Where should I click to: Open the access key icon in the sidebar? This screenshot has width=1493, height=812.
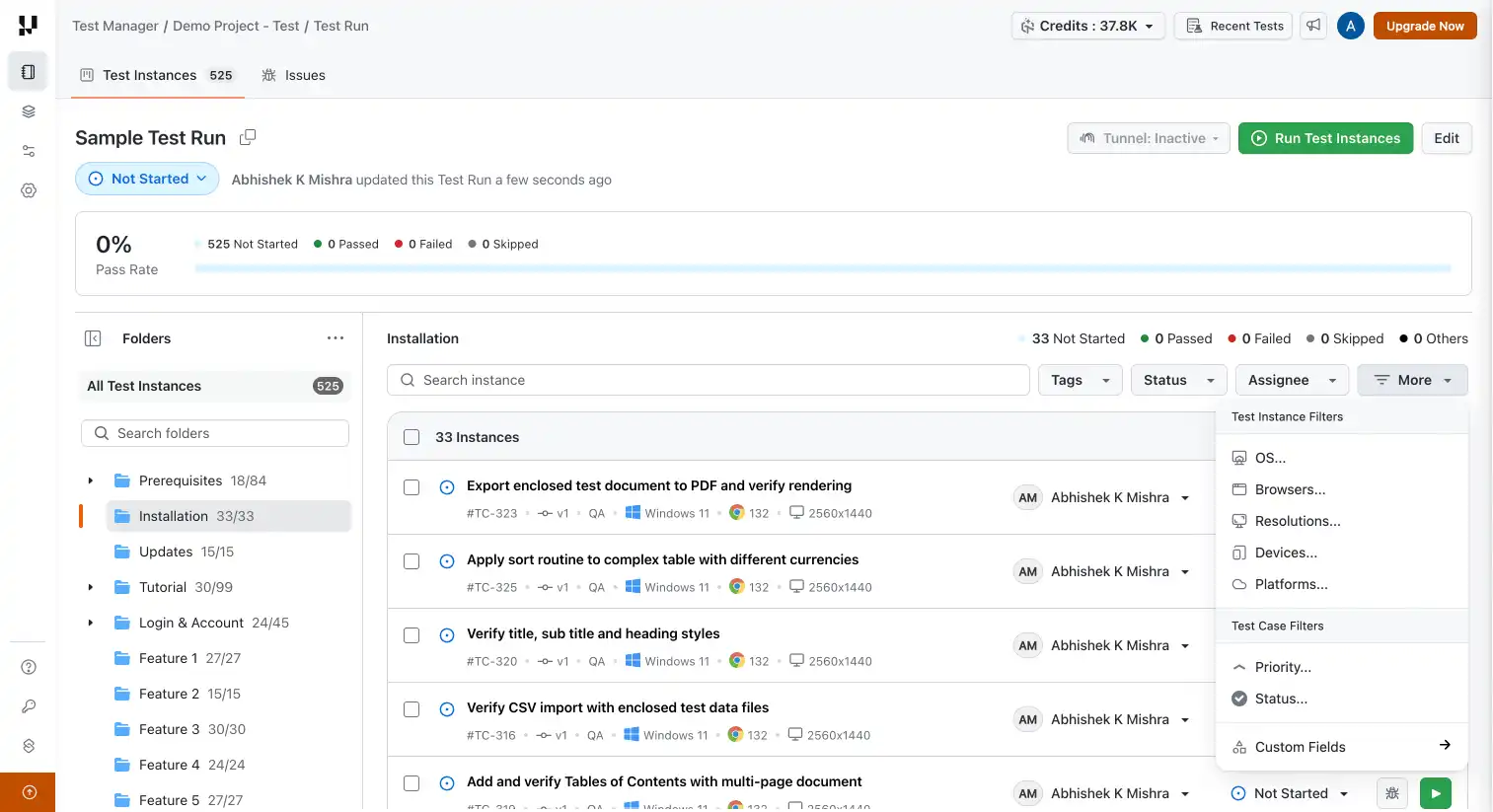(28, 706)
